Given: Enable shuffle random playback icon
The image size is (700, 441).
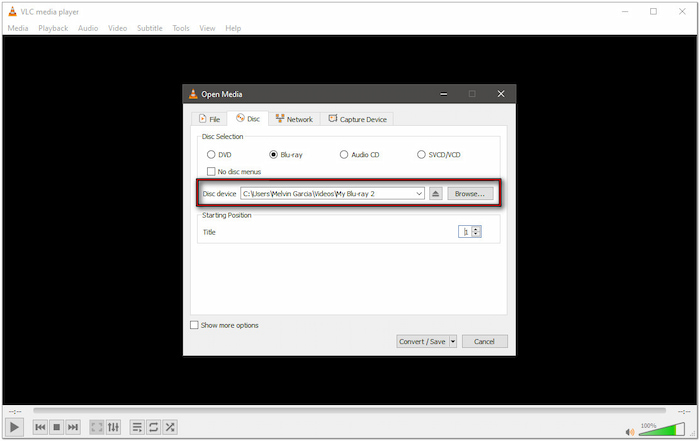Looking at the screenshot, I should (170, 427).
